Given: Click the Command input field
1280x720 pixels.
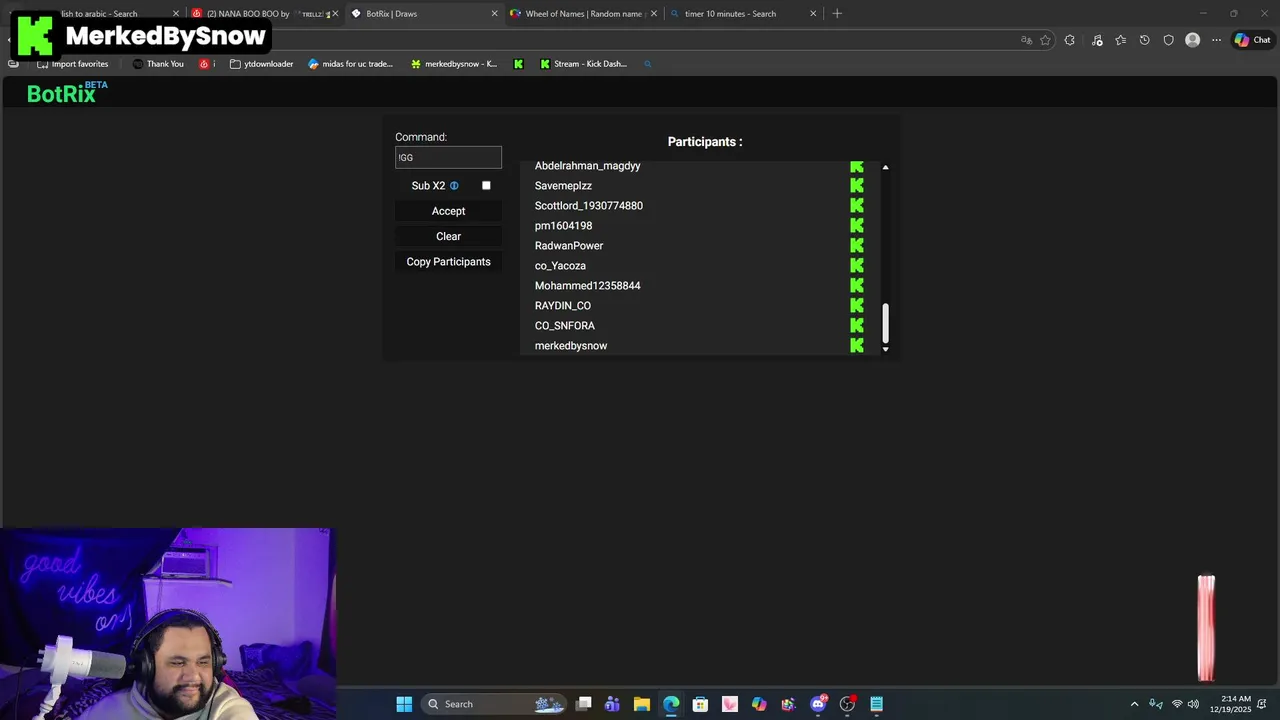Looking at the screenshot, I should coord(448,157).
